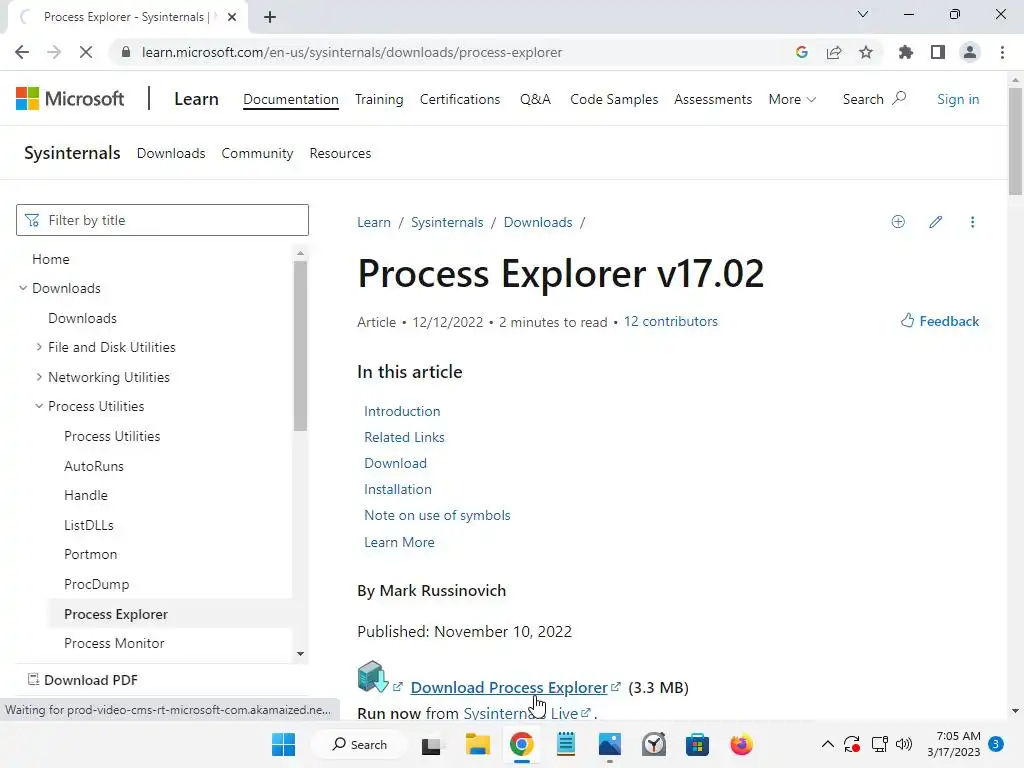Open the Training menu item
The width and height of the screenshot is (1024, 768).
coord(379,99)
